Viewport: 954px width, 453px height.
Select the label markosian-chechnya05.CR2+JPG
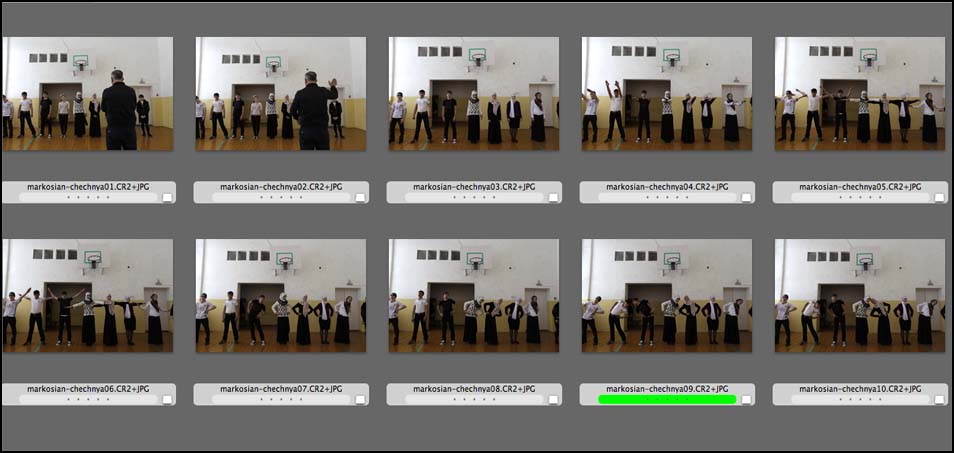coord(860,187)
